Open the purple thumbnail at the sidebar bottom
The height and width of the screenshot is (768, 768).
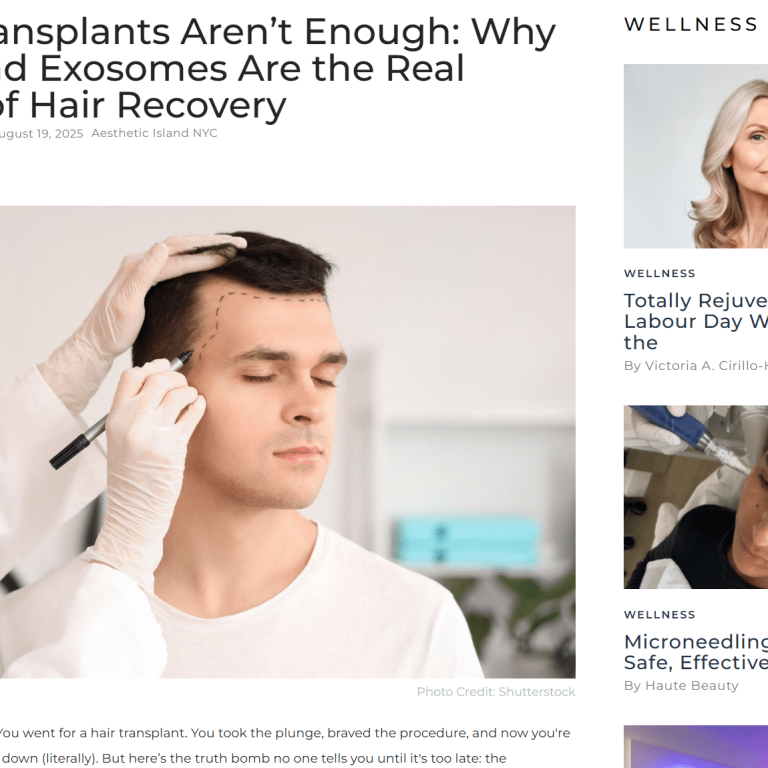(x=696, y=746)
